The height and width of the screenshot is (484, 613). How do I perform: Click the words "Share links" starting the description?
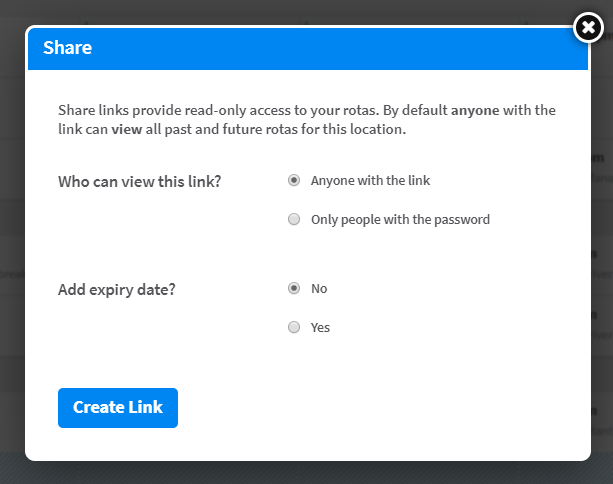tap(93, 110)
